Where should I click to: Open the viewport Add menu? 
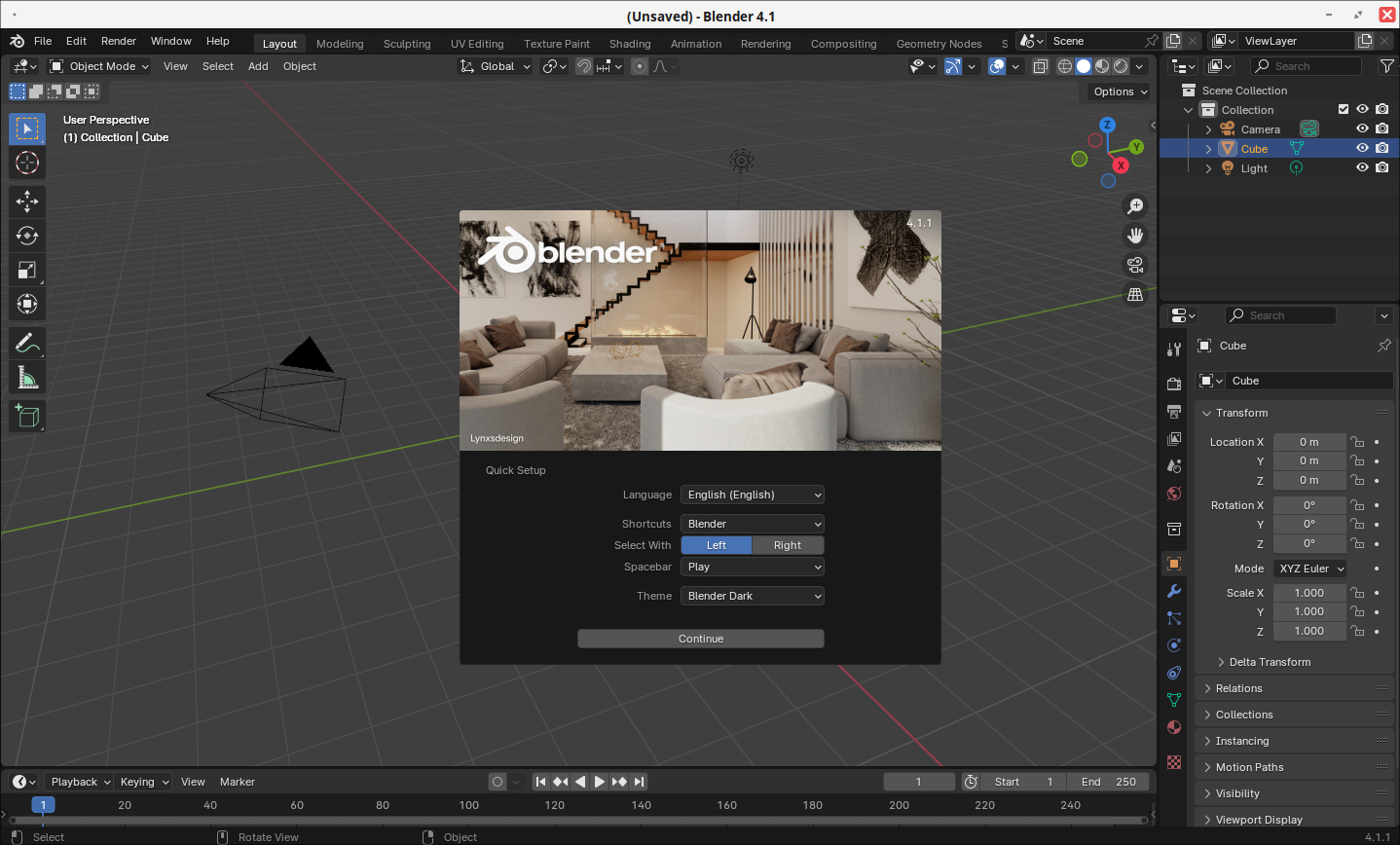click(258, 66)
